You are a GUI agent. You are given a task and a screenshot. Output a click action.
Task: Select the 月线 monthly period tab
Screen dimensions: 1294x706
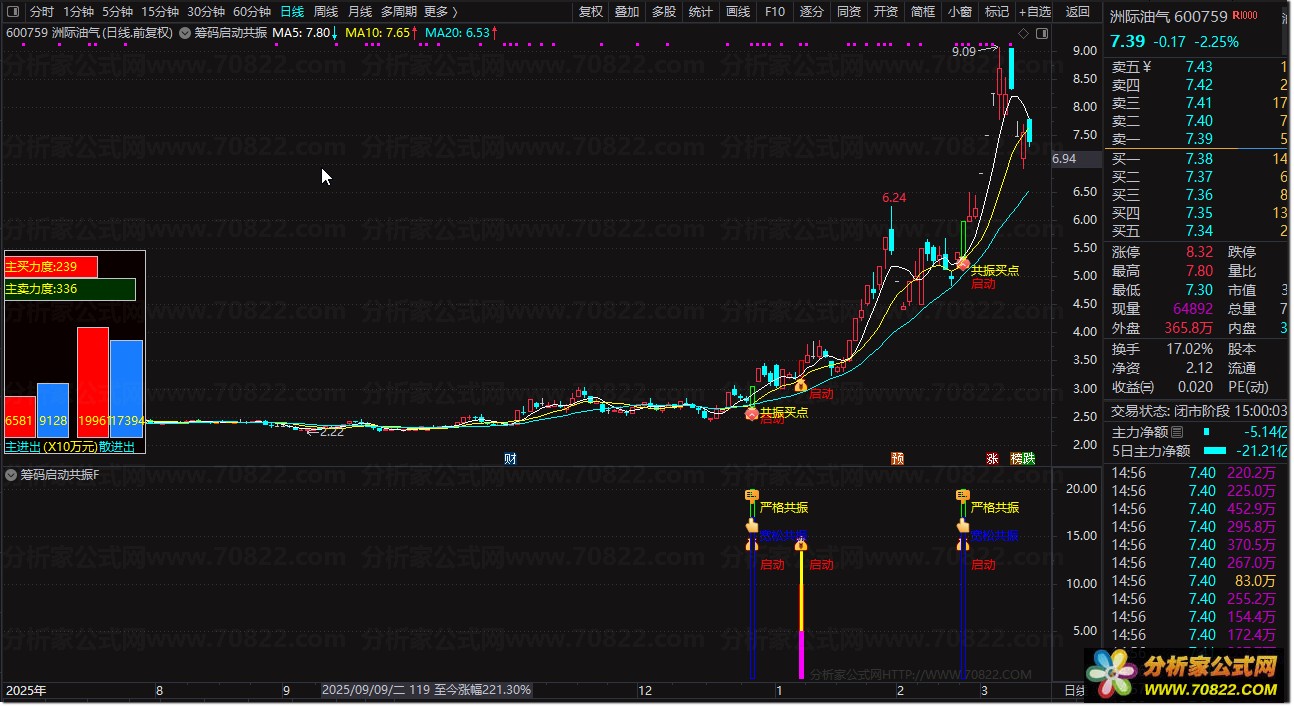click(360, 12)
